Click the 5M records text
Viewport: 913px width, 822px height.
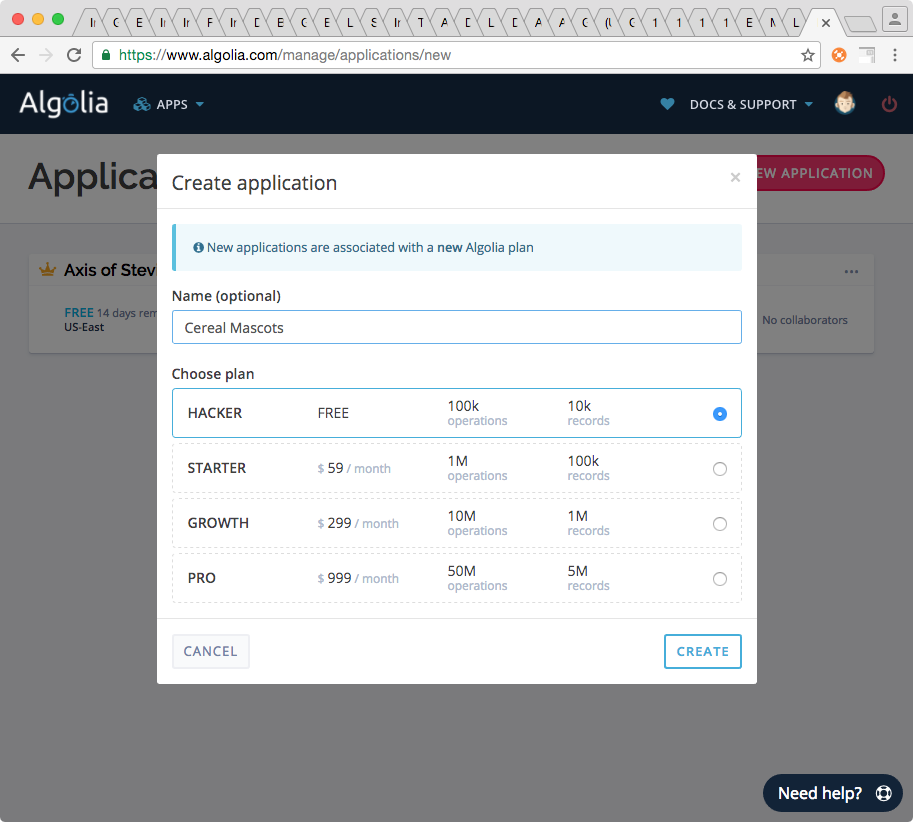click(x=588, y=578)
